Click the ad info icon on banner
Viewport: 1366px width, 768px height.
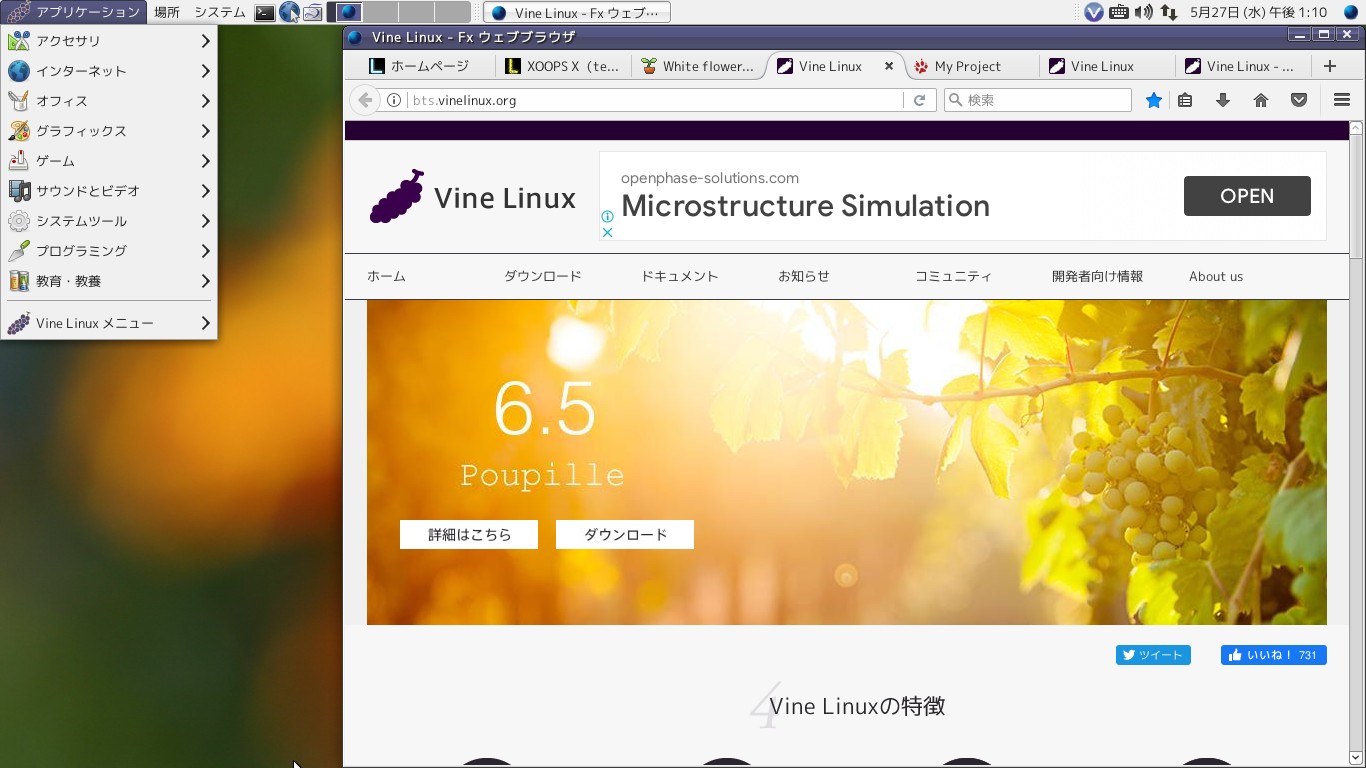coord(606,216)
